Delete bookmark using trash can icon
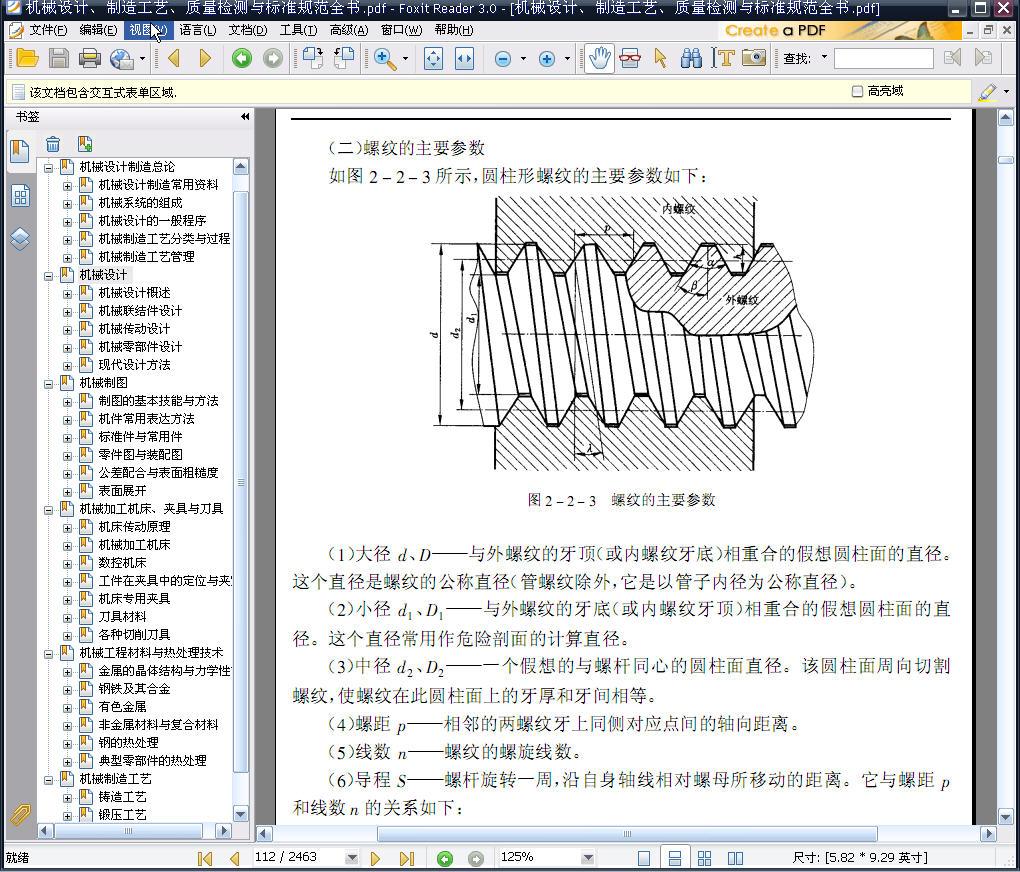Viewport: 1020px width, 872px height. click(x=53, y=144)
